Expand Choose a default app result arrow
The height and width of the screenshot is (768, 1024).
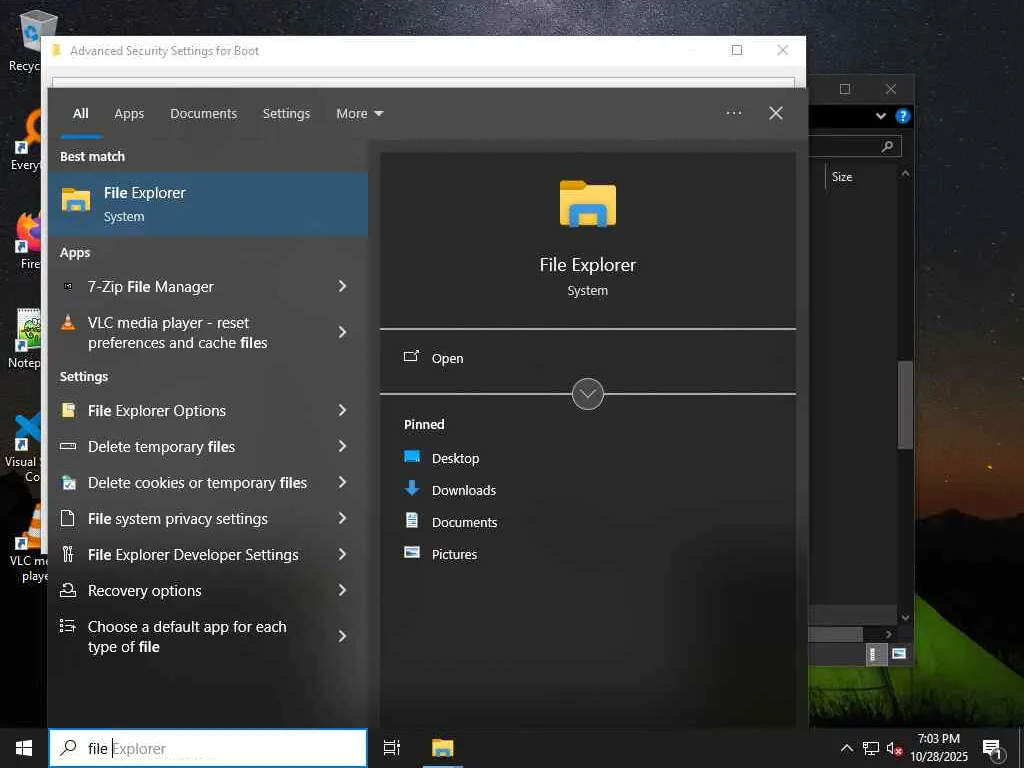pos(342,636)
